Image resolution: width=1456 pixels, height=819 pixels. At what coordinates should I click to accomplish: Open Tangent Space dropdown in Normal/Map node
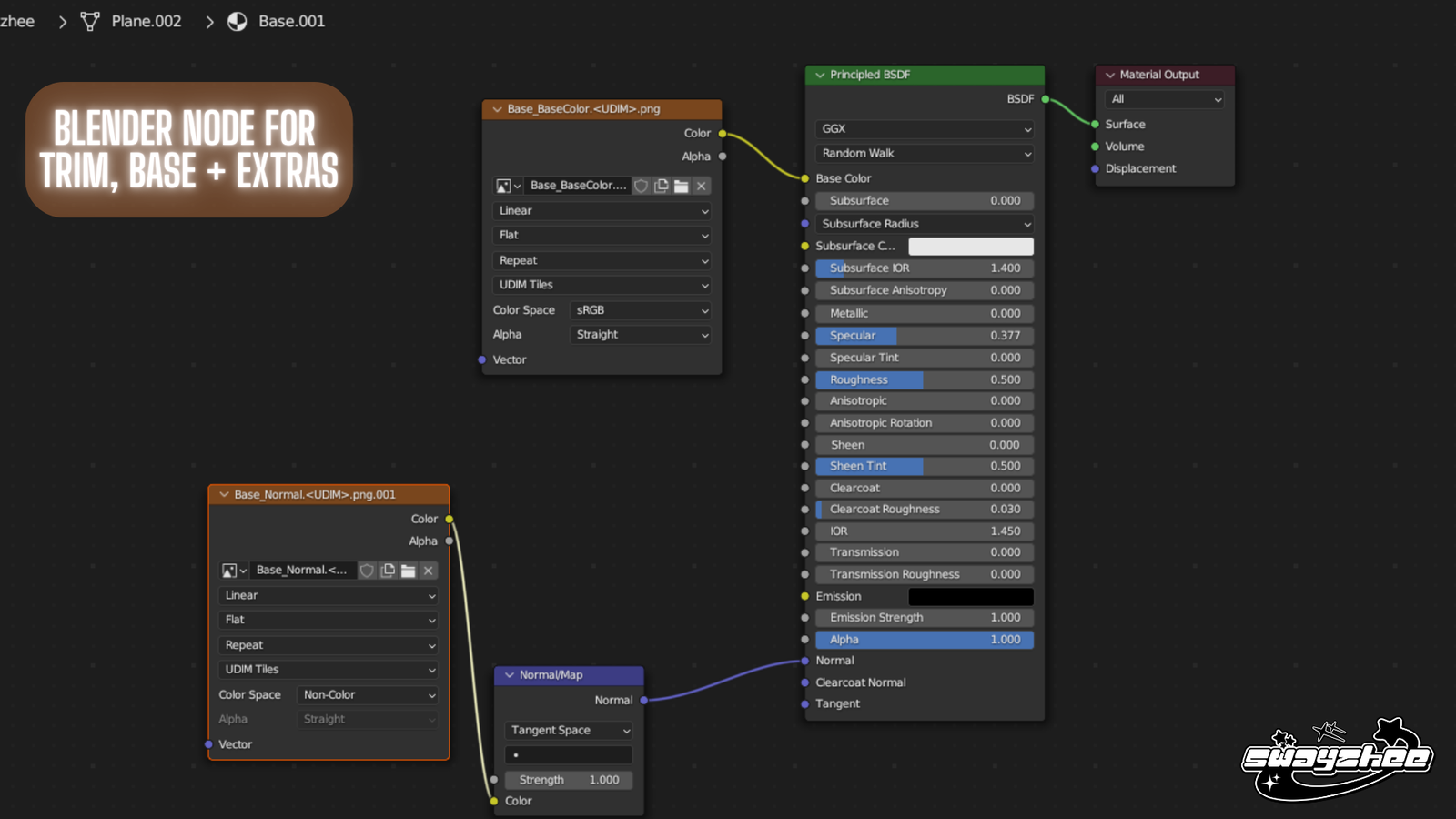point(569,731)
